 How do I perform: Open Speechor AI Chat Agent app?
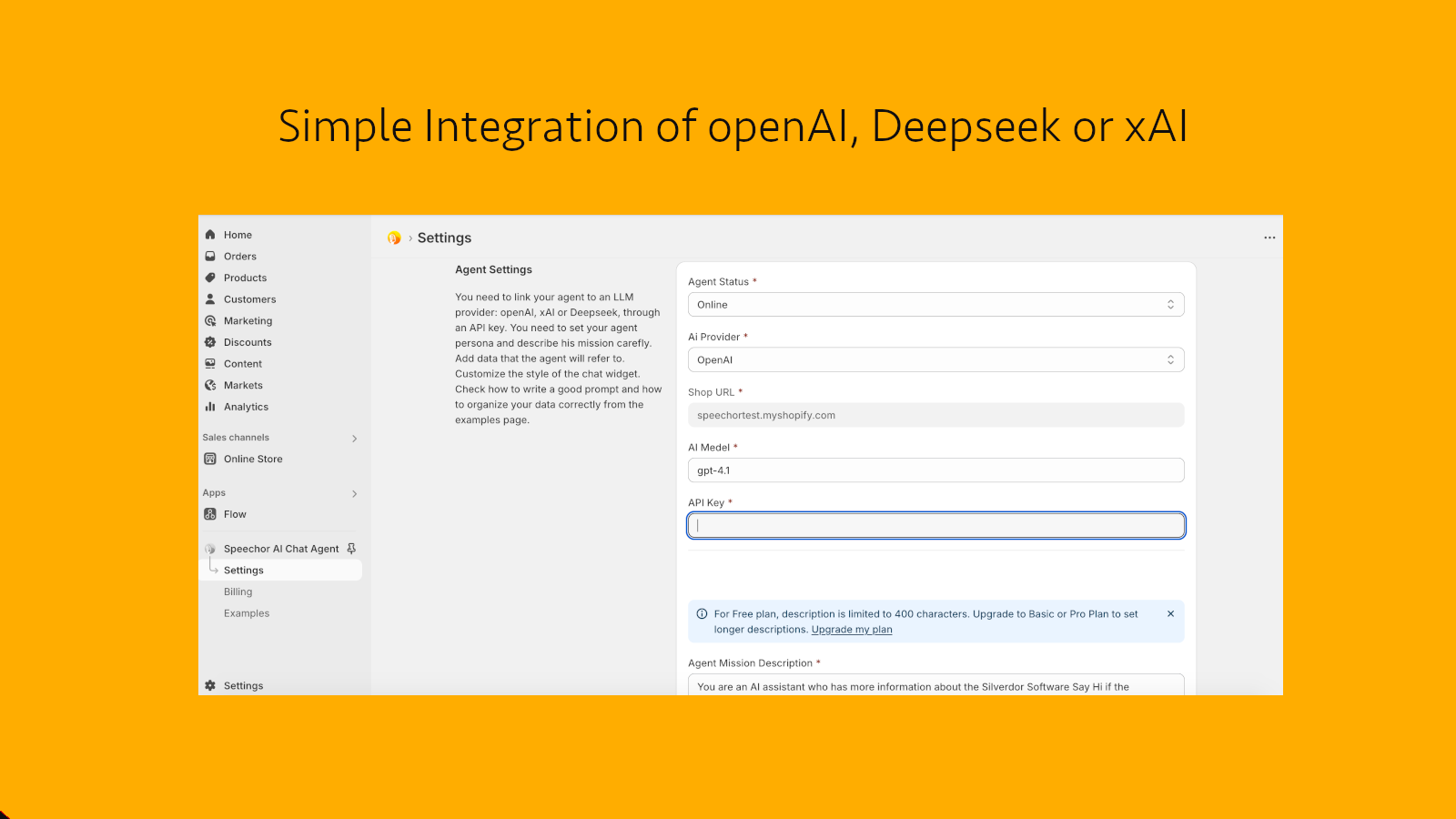tap(281, 549)
